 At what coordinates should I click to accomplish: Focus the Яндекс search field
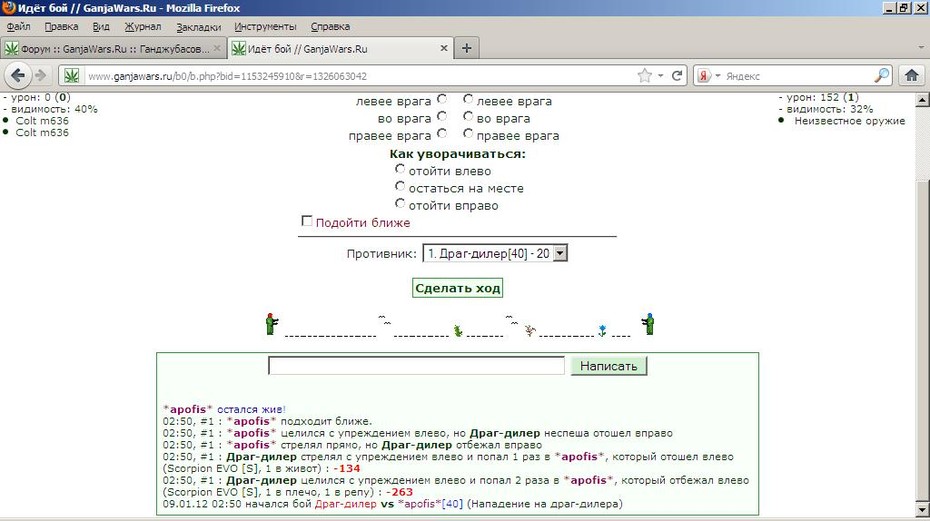tap(798, 76)
